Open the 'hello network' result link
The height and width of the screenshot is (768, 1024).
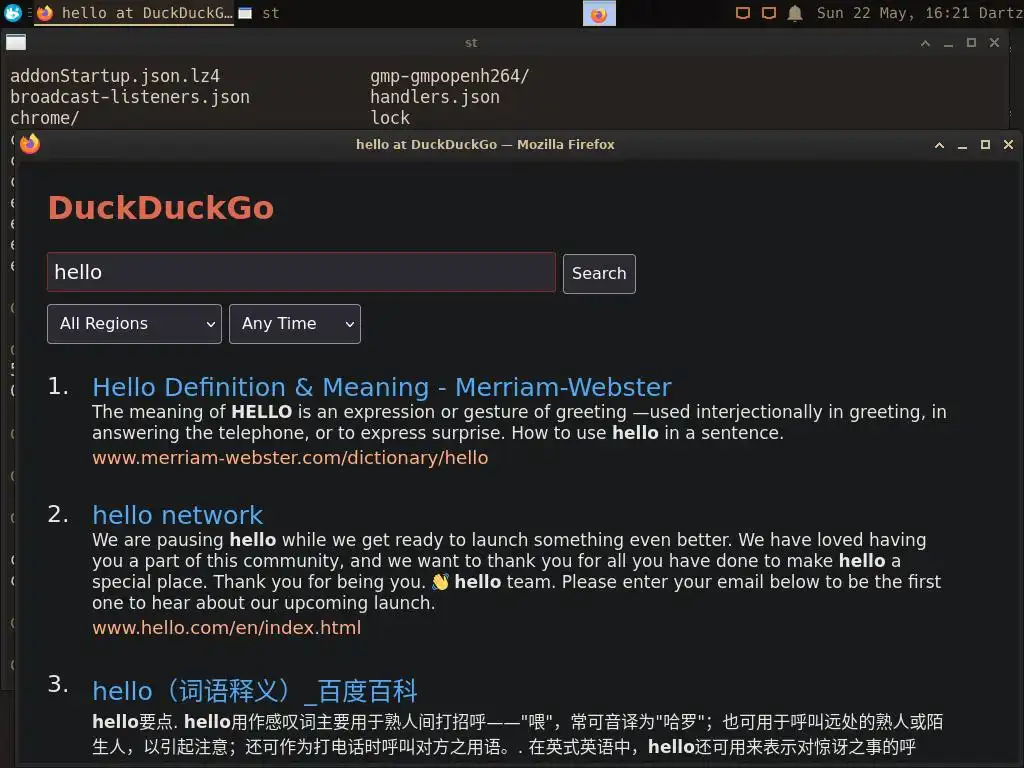pyautogui.click(x=178, y=515)
